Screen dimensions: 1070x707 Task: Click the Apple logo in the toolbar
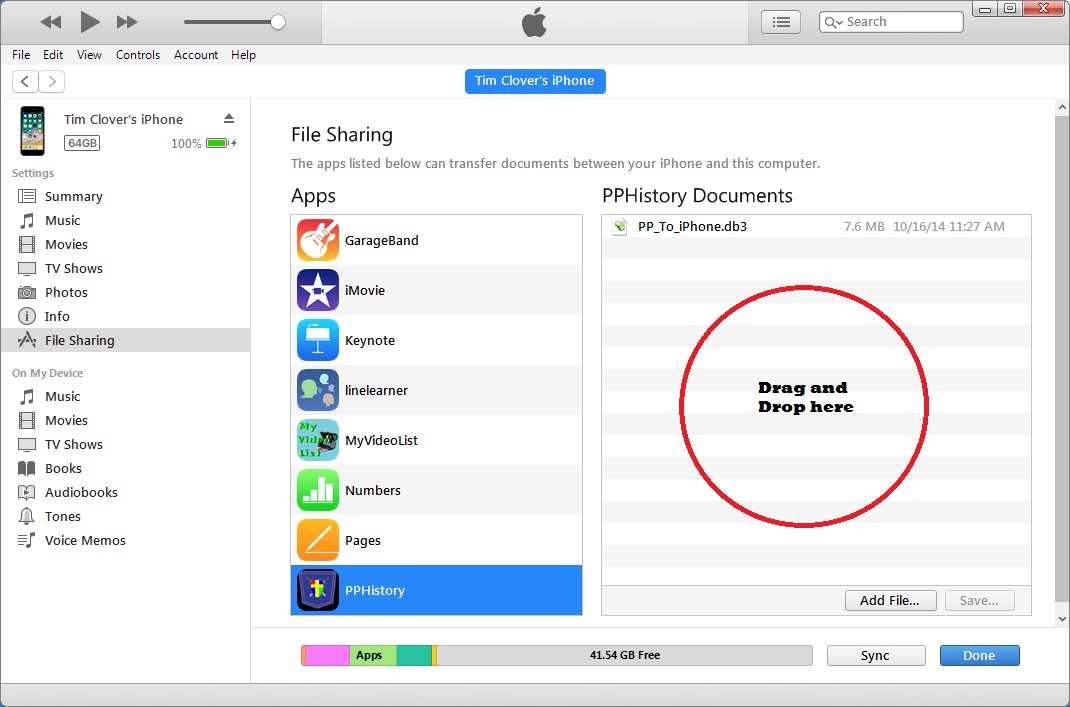(534, 23)
